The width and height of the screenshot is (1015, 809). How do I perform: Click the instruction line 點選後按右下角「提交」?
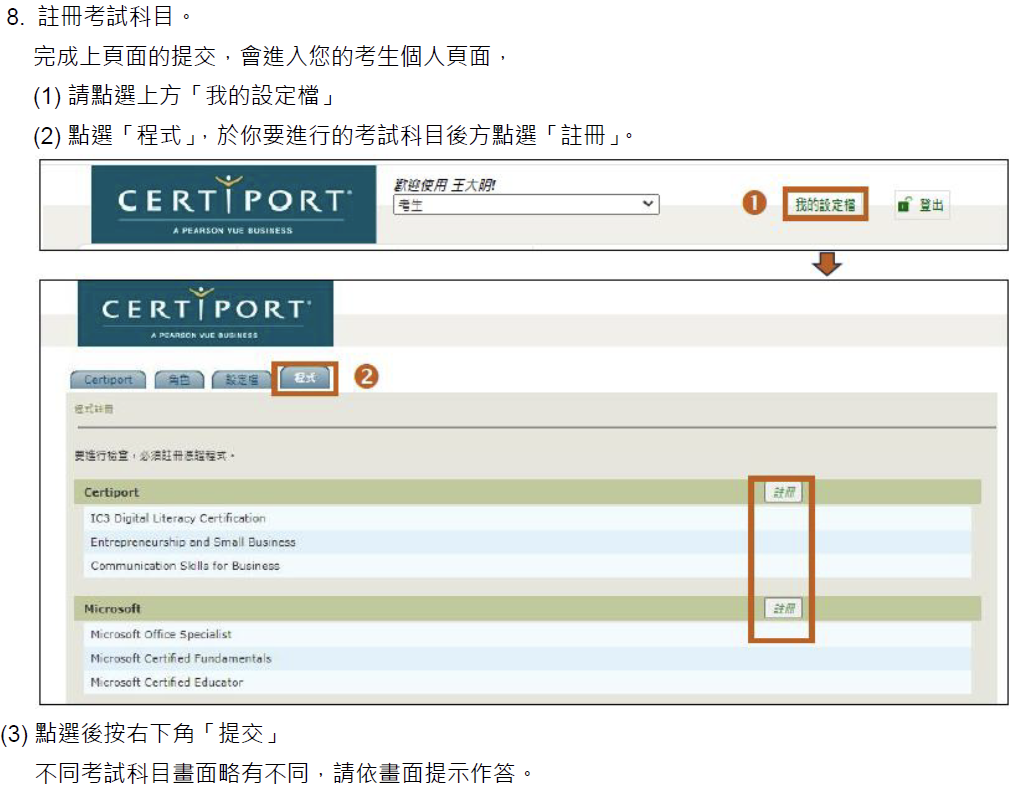coord(158,733)
